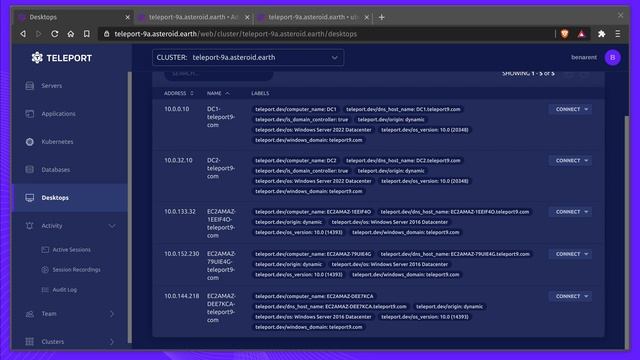Viewport: 640px width, 360px height.
Task: Click label computer_name: DC1
Action: (x=296, y=109)
